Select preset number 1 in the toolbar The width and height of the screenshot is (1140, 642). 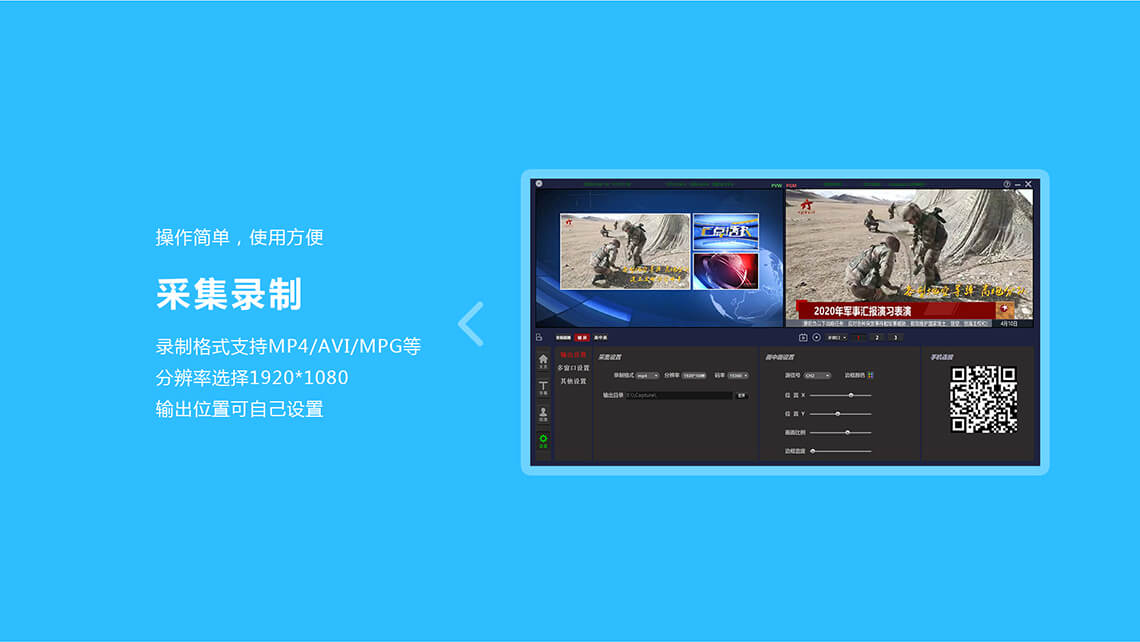tap(859, 337)
